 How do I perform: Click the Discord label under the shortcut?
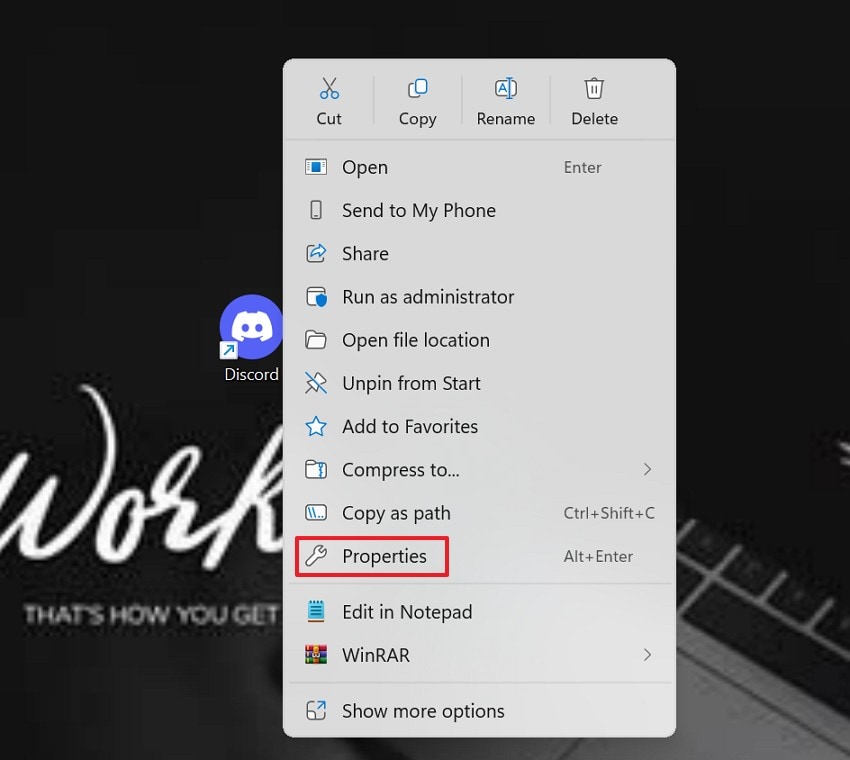(x=251, y=374)
